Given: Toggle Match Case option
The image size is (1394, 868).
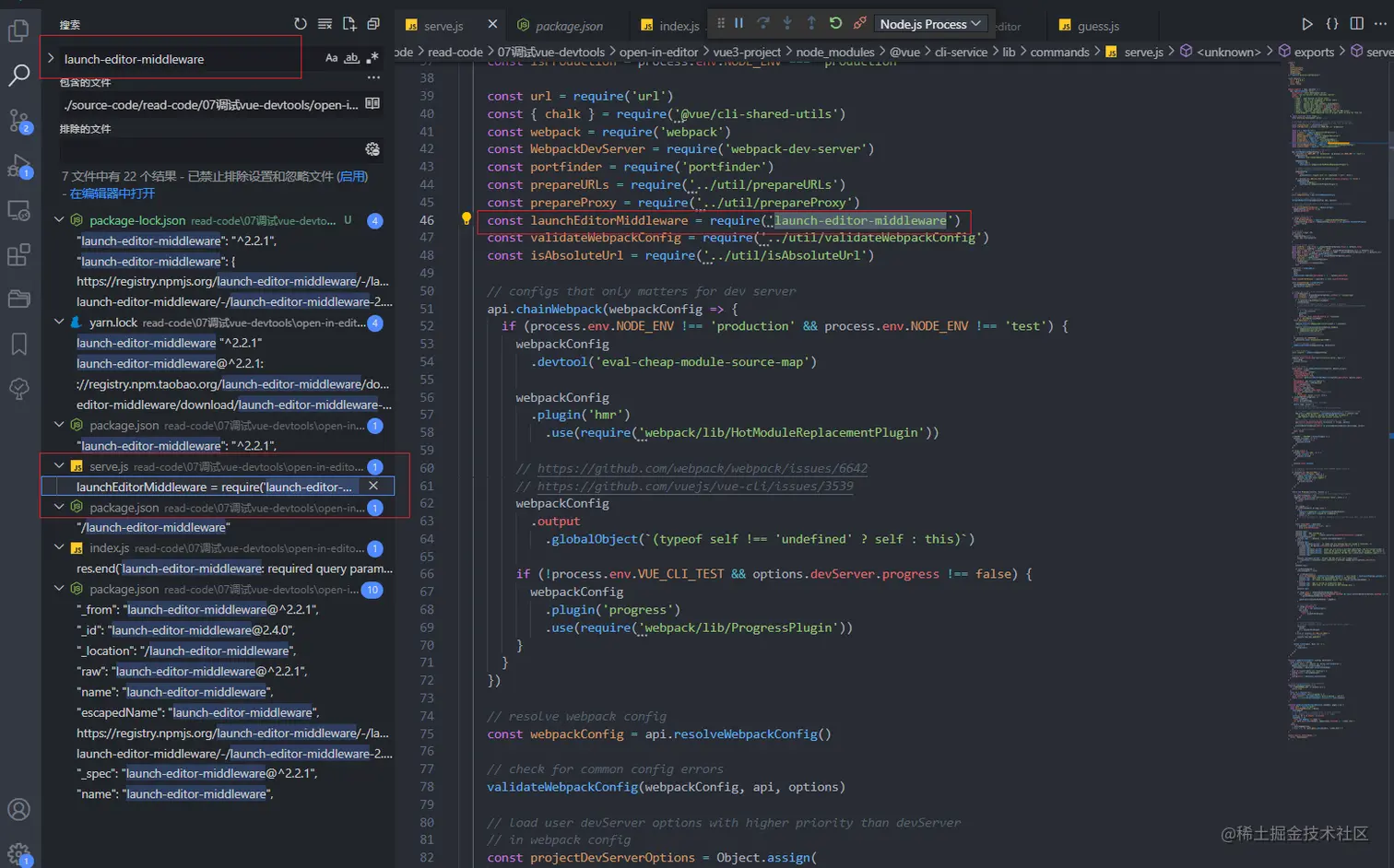Looking at the screenshot, I should pos(331,58).
